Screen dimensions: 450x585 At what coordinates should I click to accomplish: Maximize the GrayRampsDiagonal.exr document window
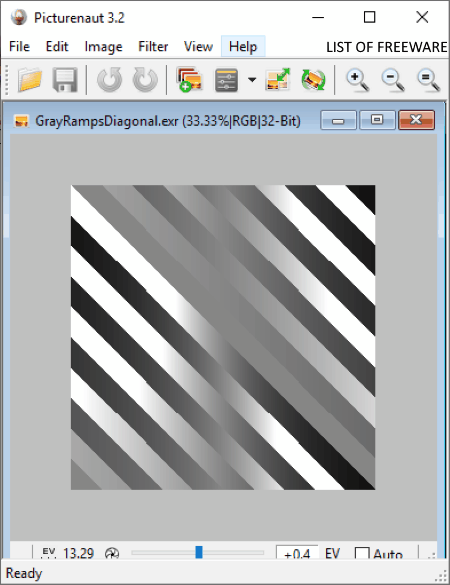point(377,120)
